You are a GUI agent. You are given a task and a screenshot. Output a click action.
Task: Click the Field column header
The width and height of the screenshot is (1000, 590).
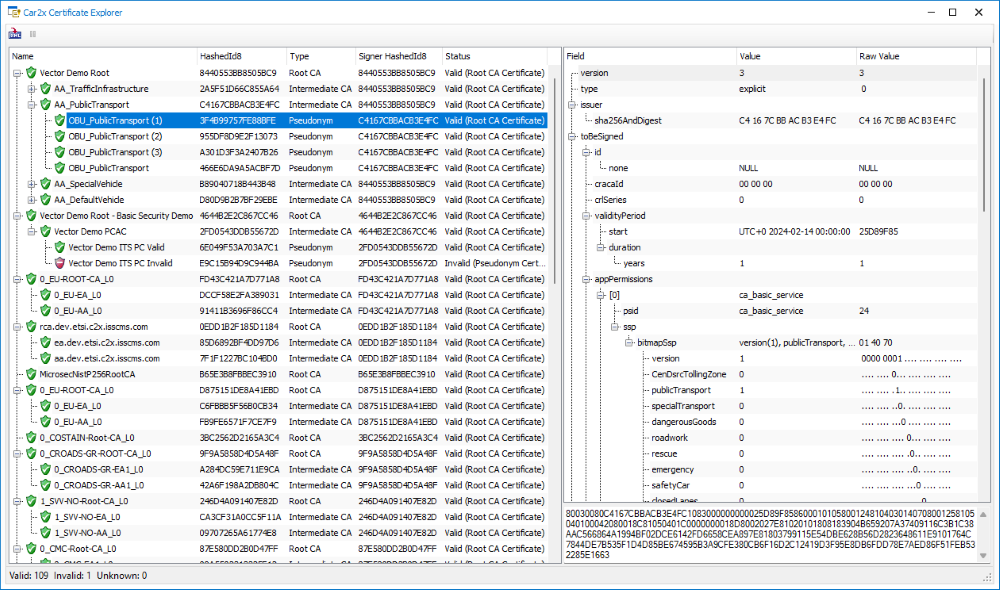(650, 56)
